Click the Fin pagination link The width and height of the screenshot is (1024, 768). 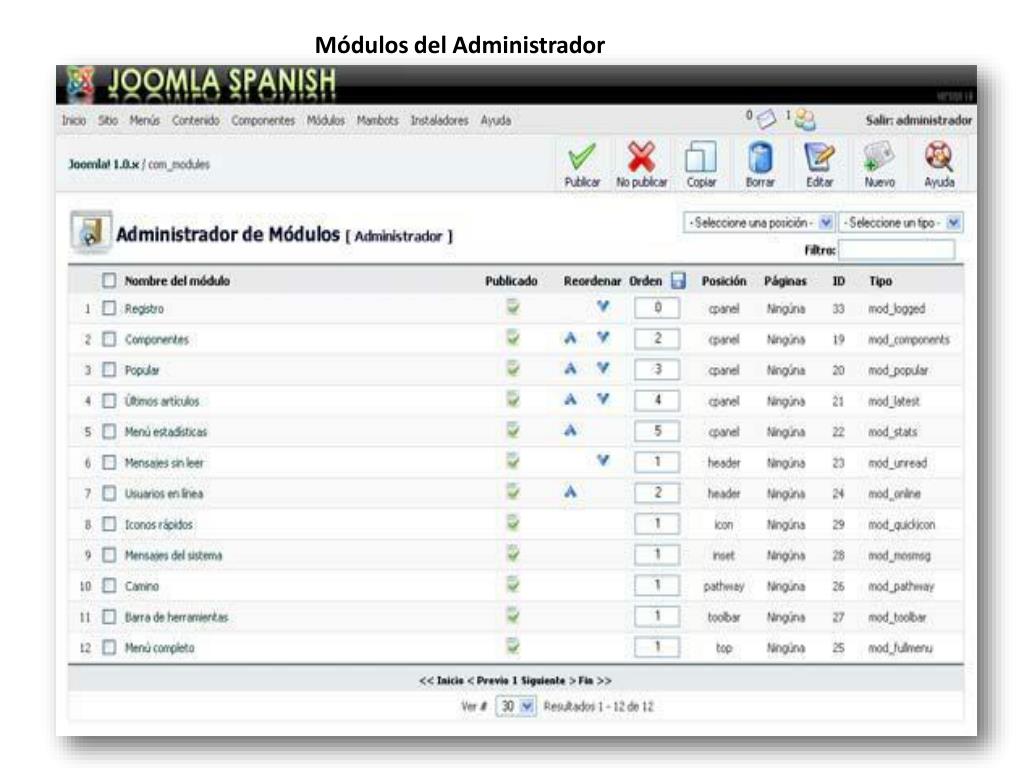coord(586,680)
